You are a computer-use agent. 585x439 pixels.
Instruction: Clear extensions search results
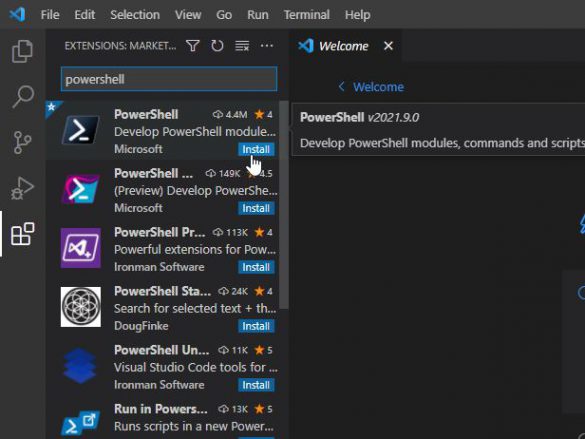coord(242,46)
